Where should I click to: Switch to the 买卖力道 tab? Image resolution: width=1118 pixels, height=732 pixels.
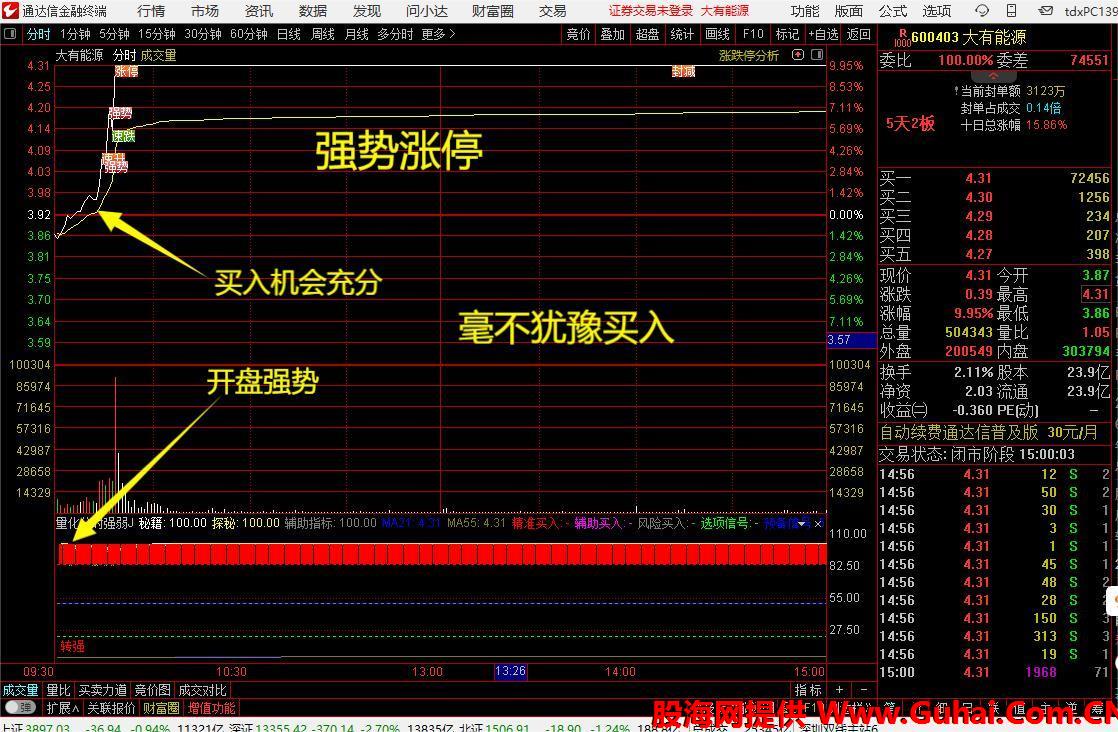(x=102, y=690)
